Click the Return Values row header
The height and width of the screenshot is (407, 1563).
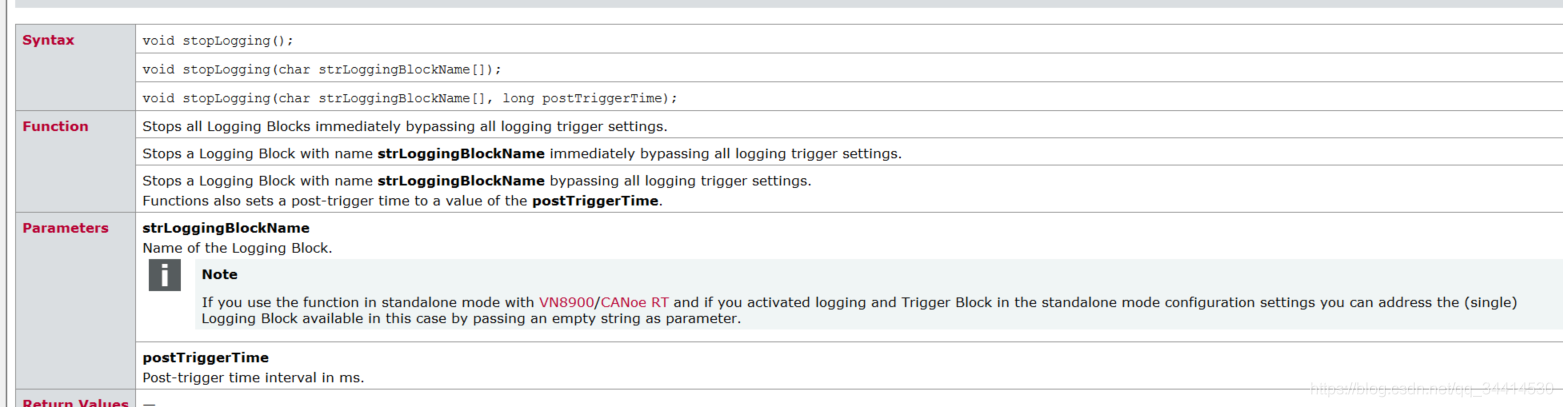point(75,402)
